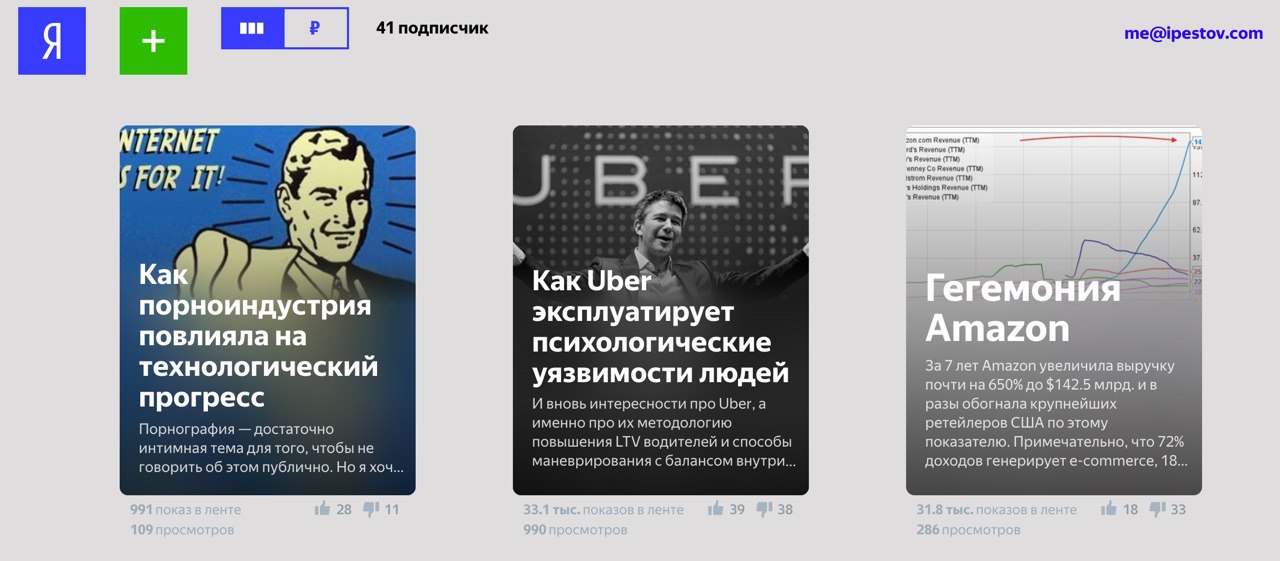The image size is (1280, 561).
Task: Open the Uber article card
Action: tap(660, 310)
